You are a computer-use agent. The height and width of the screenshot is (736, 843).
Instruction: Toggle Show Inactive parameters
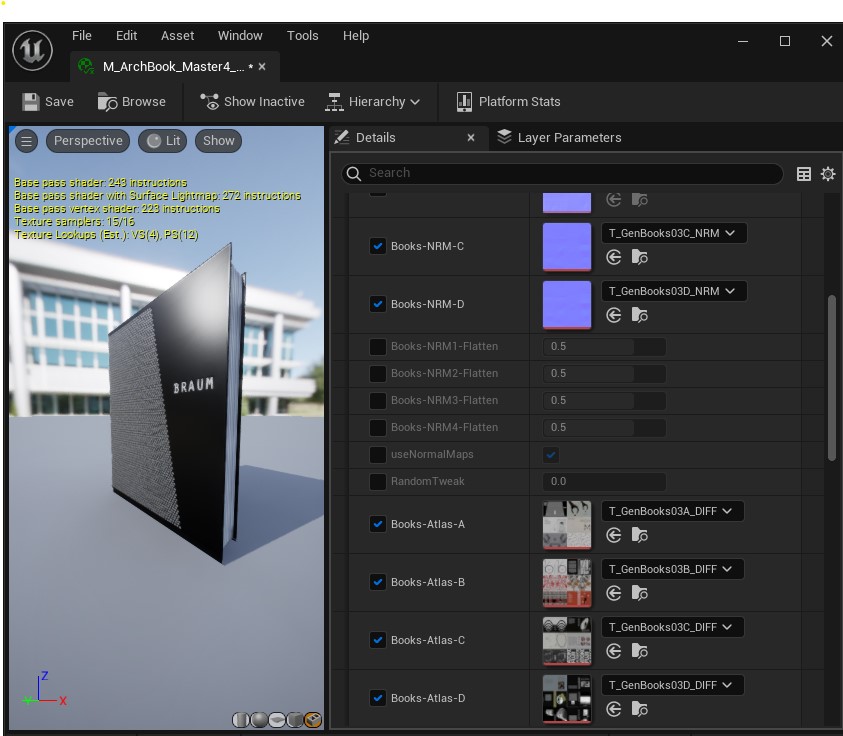click(252, 102)
